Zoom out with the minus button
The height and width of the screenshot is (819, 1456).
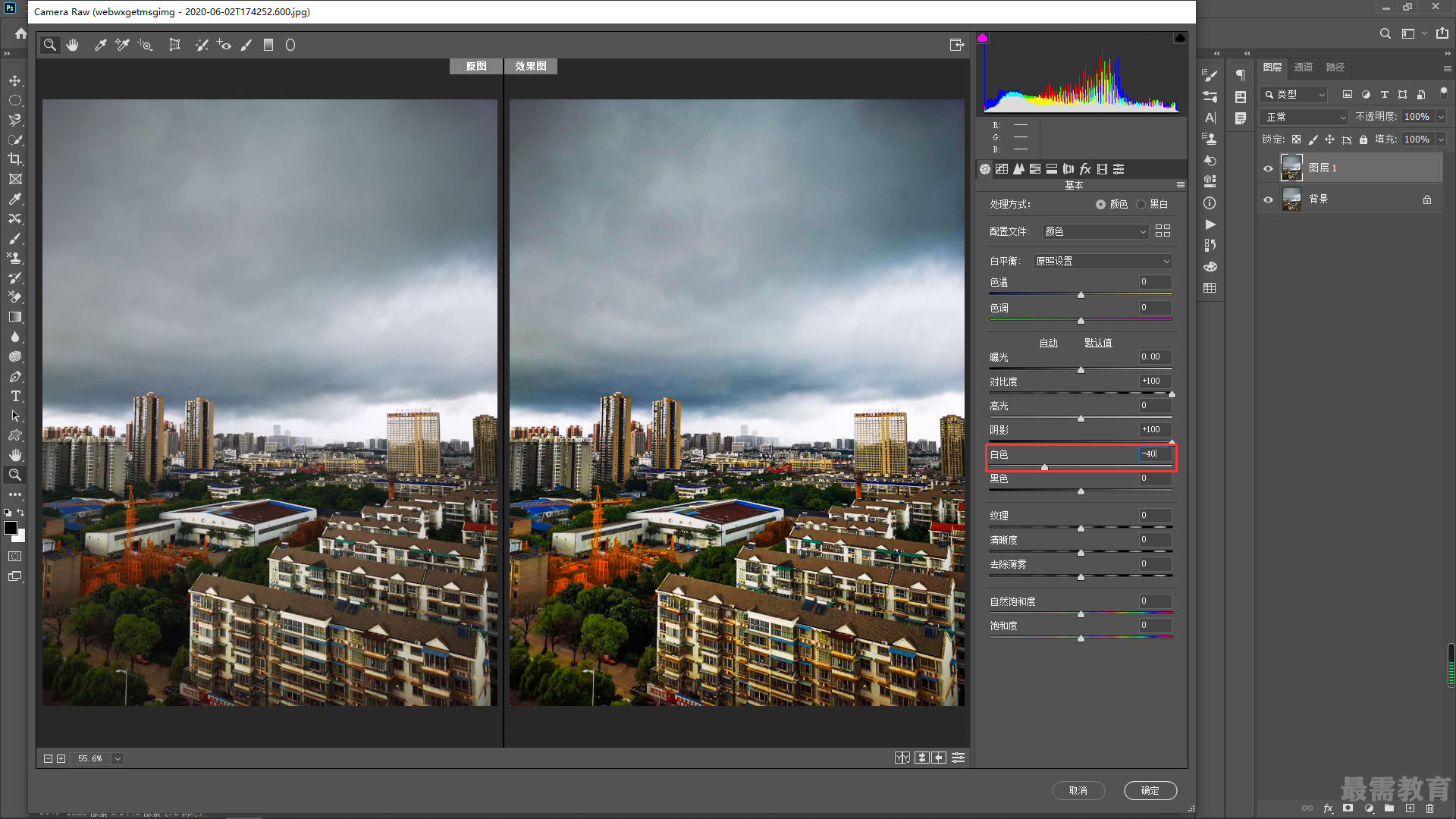[x=48, y=758]
